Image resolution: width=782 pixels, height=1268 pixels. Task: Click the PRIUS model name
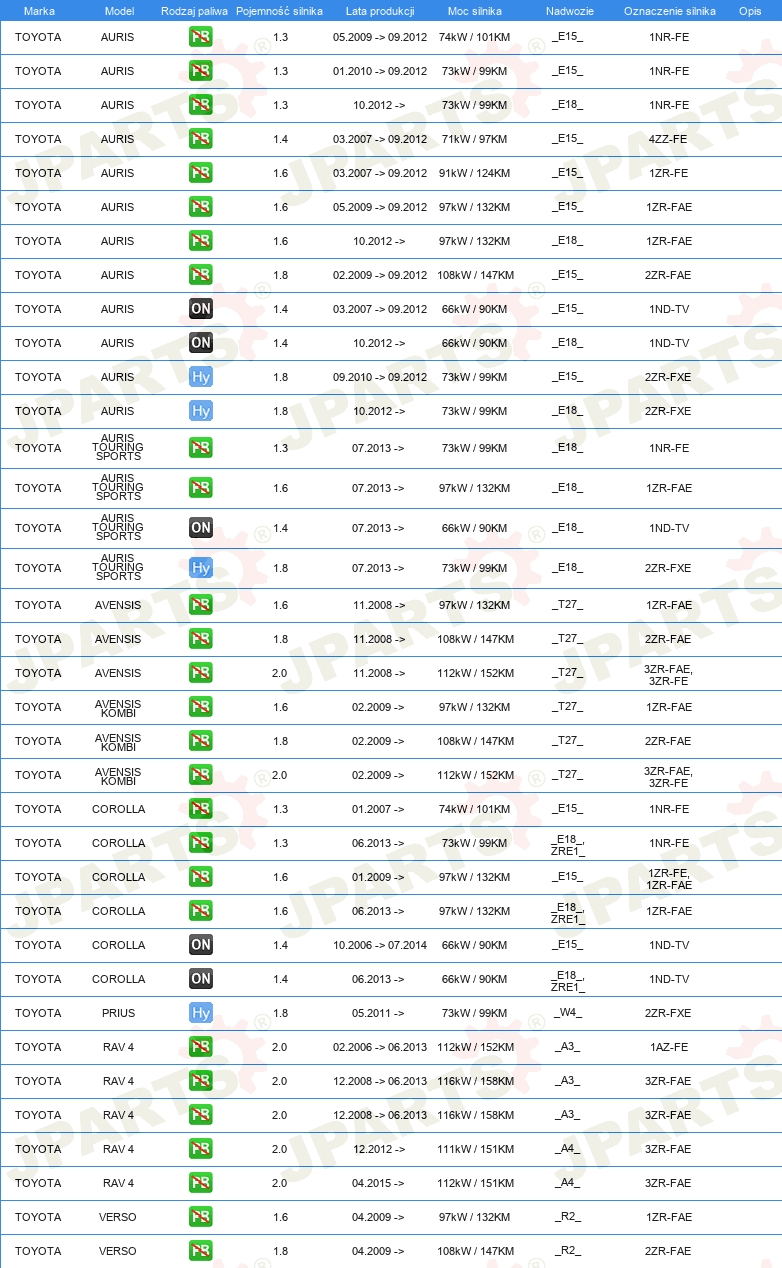tap(118, 1013)
